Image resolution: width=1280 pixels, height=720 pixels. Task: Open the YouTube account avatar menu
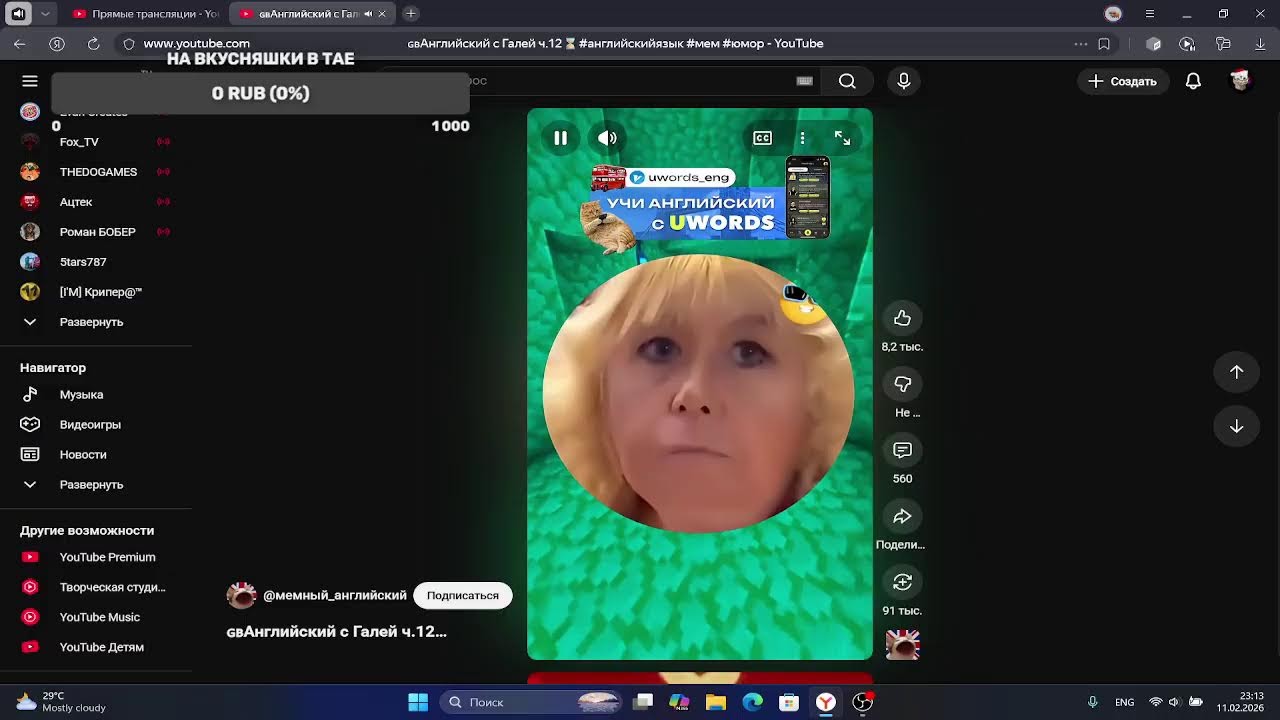pos(1240,81)
